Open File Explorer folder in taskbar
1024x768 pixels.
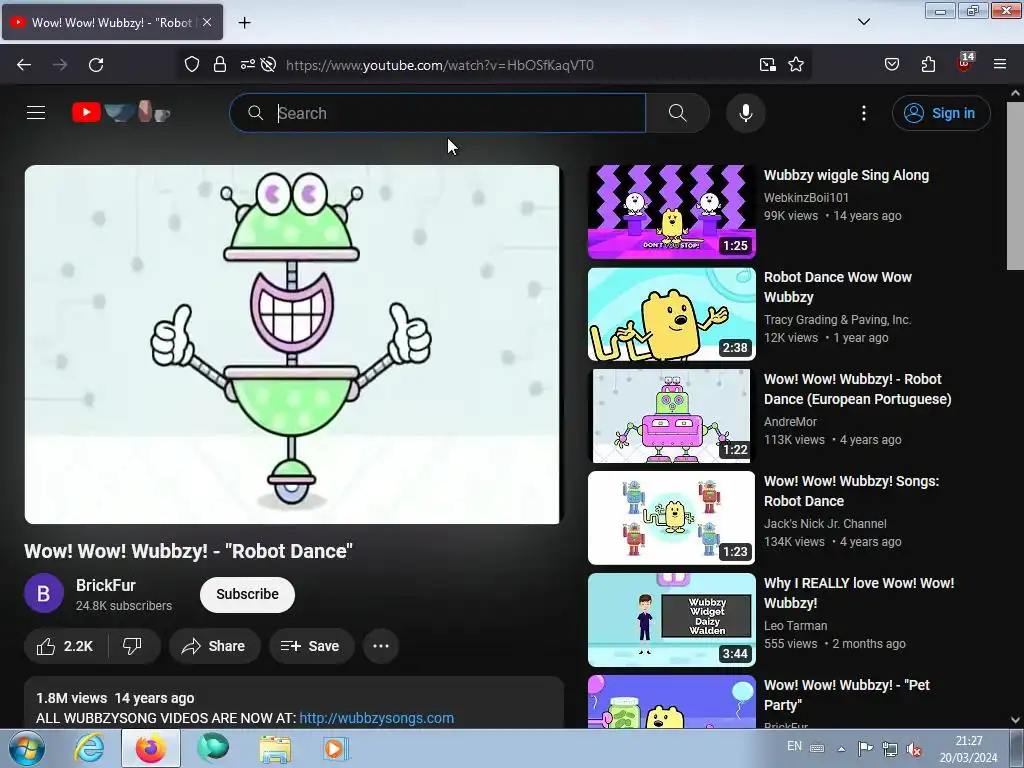click(275, 749)
